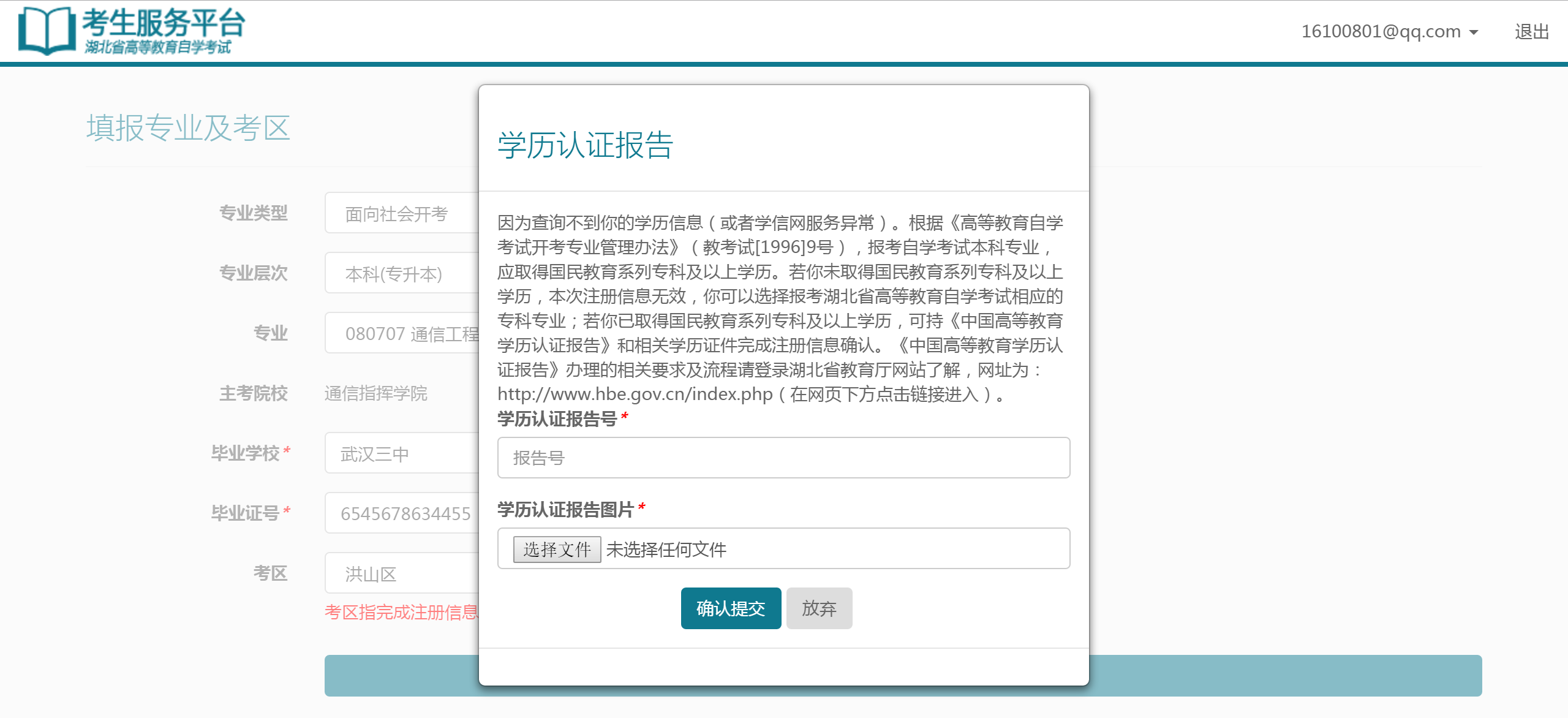Open the 16100801@qq.com account dropdown
This screenshot has height=718, width=1568.
1389,31
